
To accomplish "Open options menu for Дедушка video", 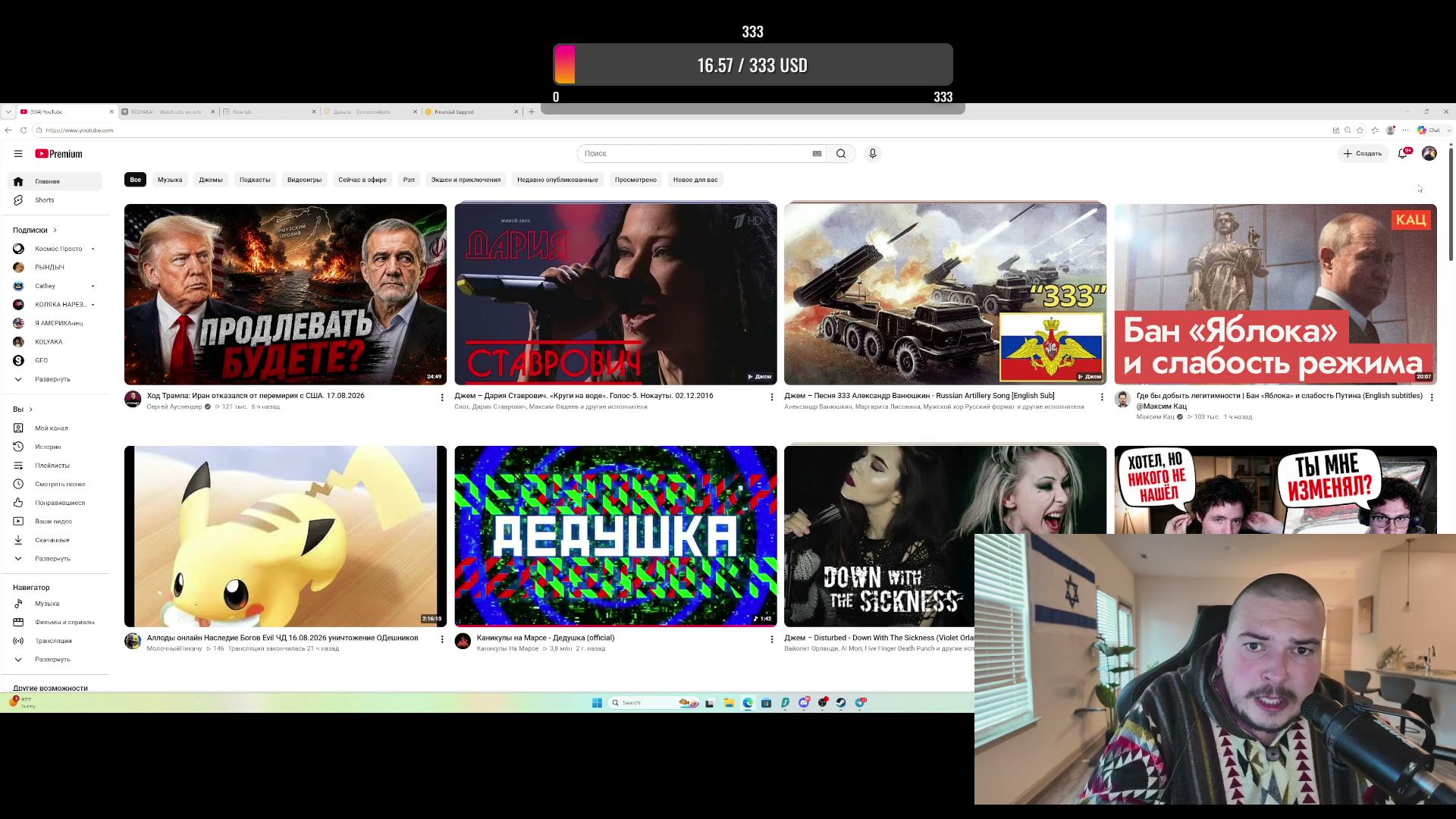I will click(x=772, y=639).
